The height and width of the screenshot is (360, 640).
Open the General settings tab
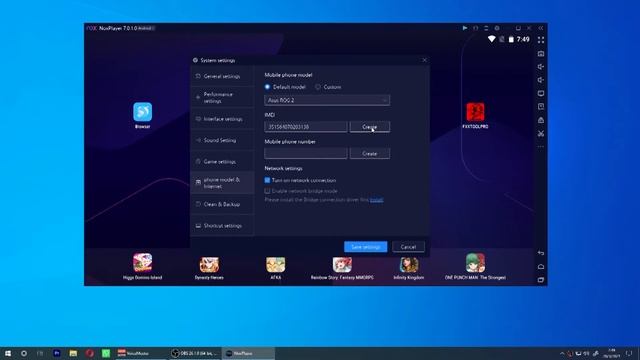[x=222, y=76]
